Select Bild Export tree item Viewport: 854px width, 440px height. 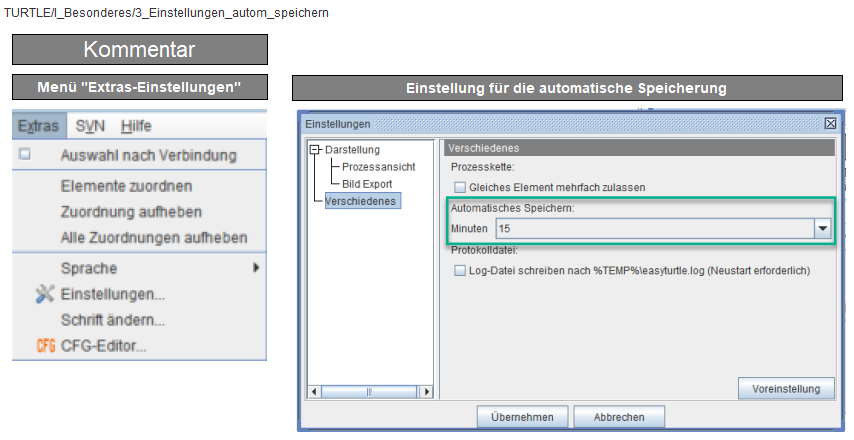click(367, 184)
